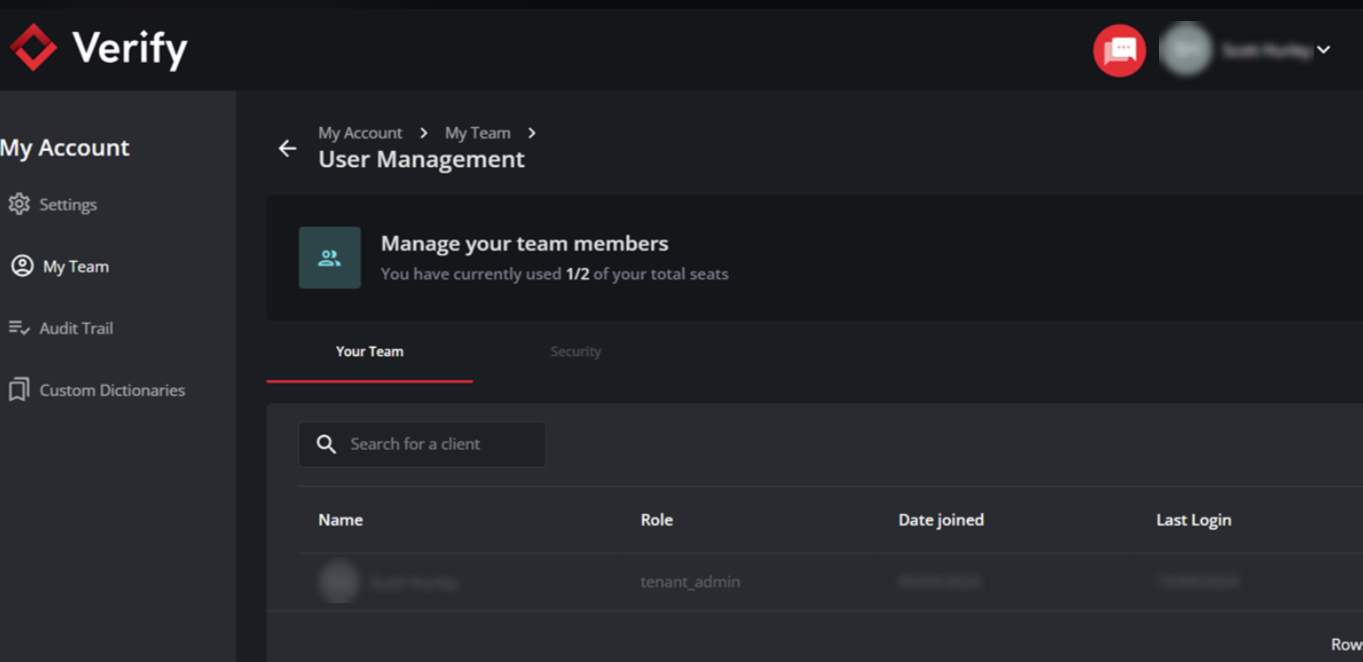The width and height of the screenshot is (1363, 662).
Task: Click the Audit Trail checklist icon
Action: [19, 328]
